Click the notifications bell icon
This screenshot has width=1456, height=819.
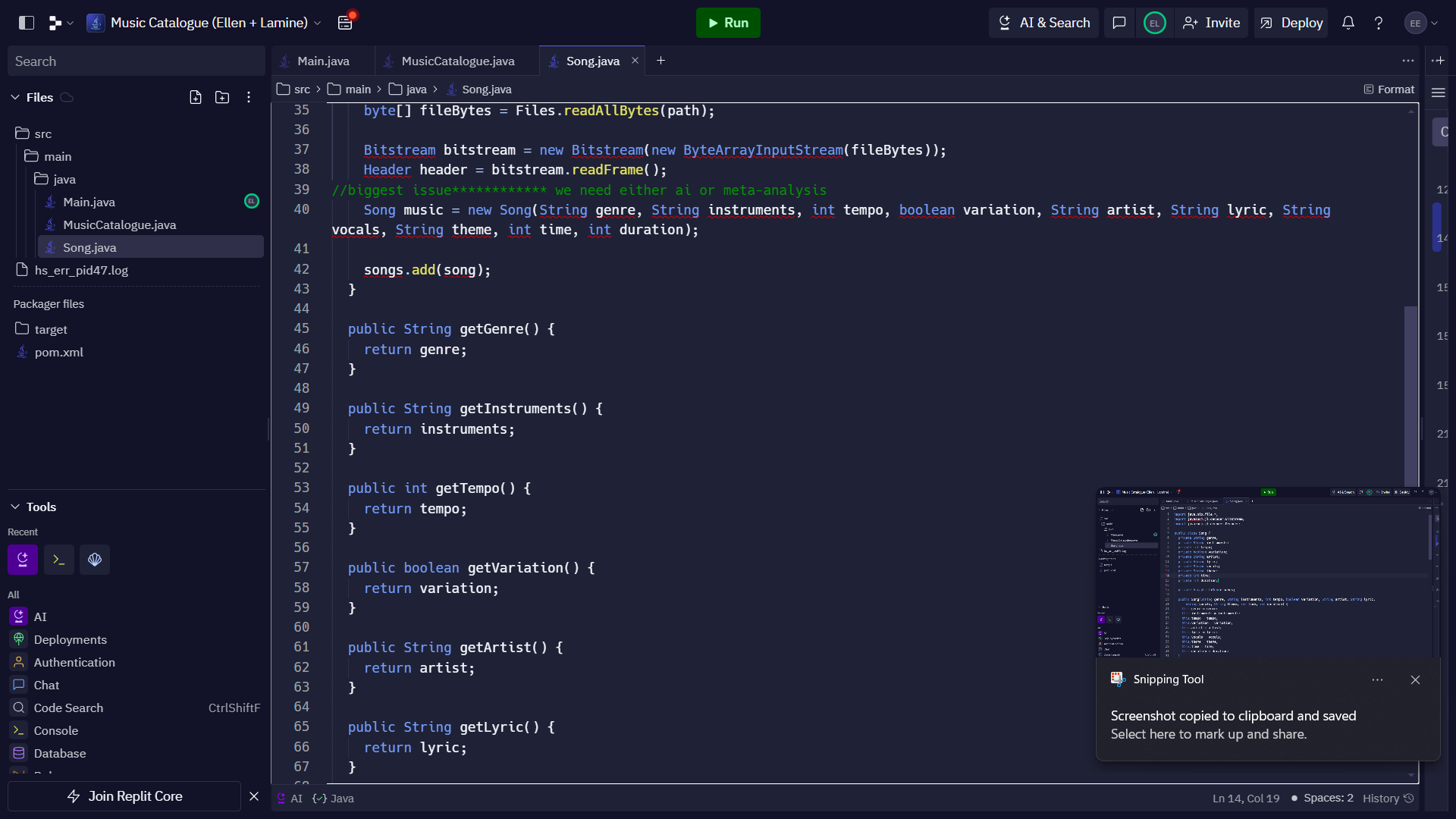pos(1348,23)
